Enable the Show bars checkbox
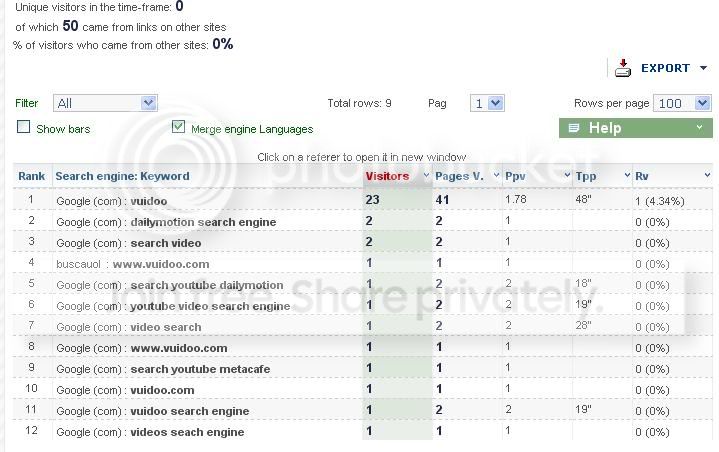The image size is (719, 452). coord(23,127)
